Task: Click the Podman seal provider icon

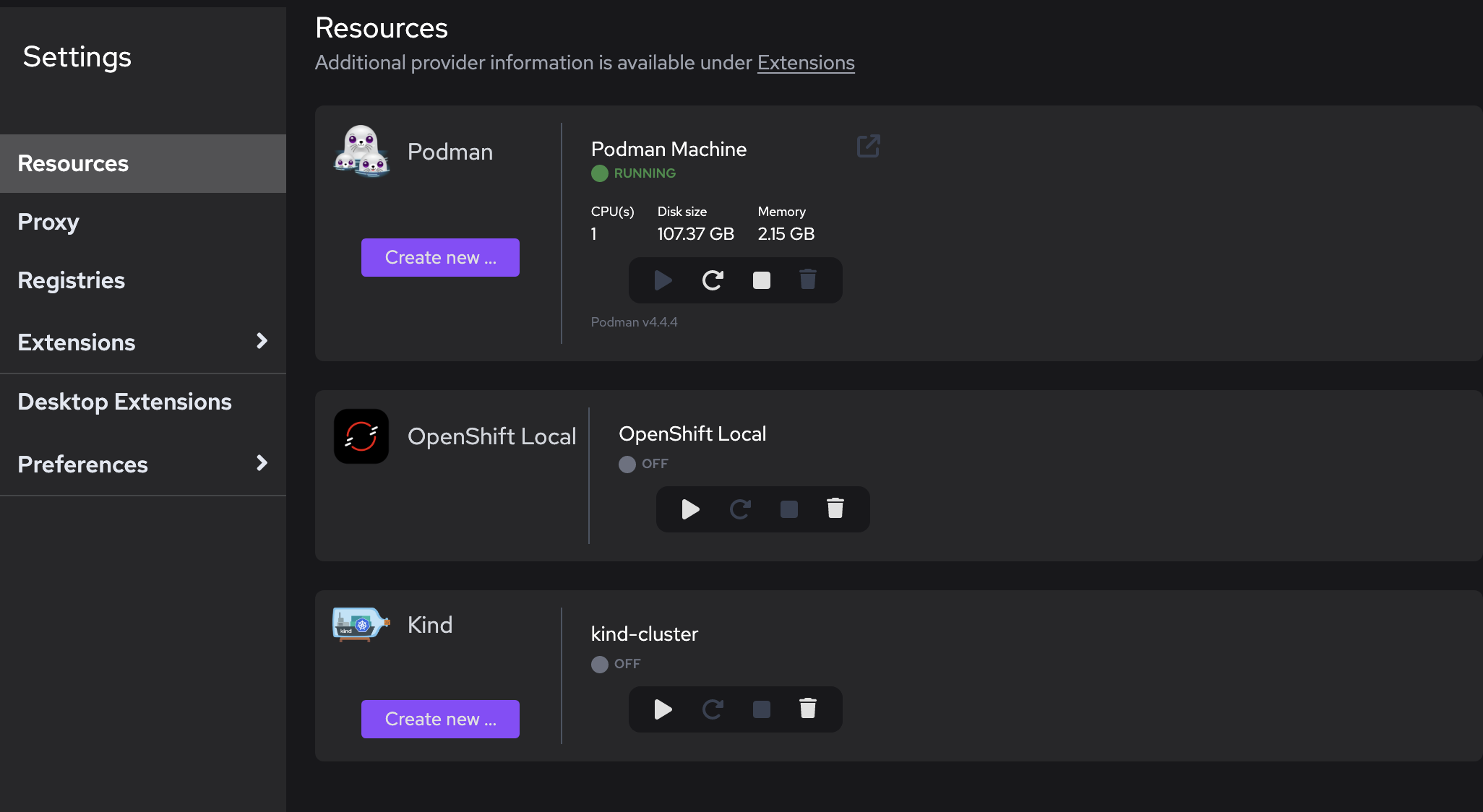Action: [361, 152]
